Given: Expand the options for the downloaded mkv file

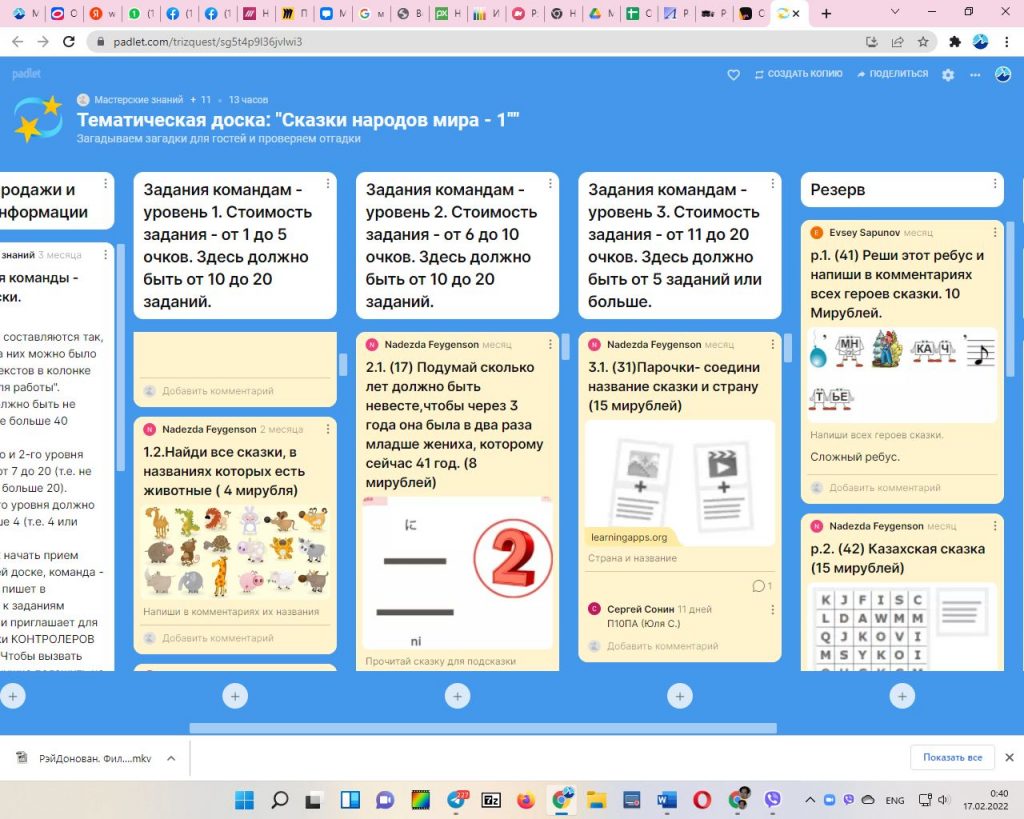Looking at the screenshot, I should click(x=170, y=758).
